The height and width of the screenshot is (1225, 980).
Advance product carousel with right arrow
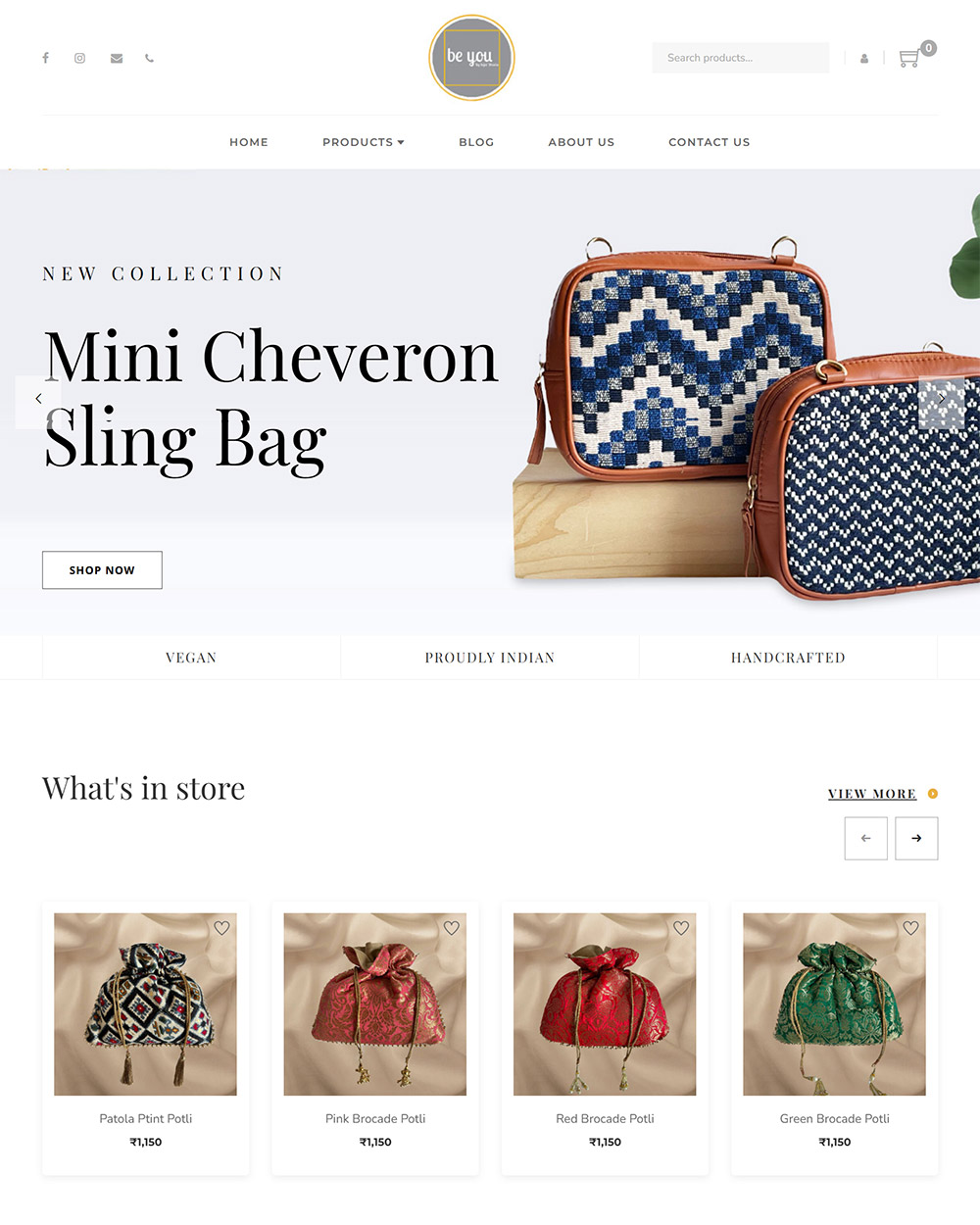916,838
